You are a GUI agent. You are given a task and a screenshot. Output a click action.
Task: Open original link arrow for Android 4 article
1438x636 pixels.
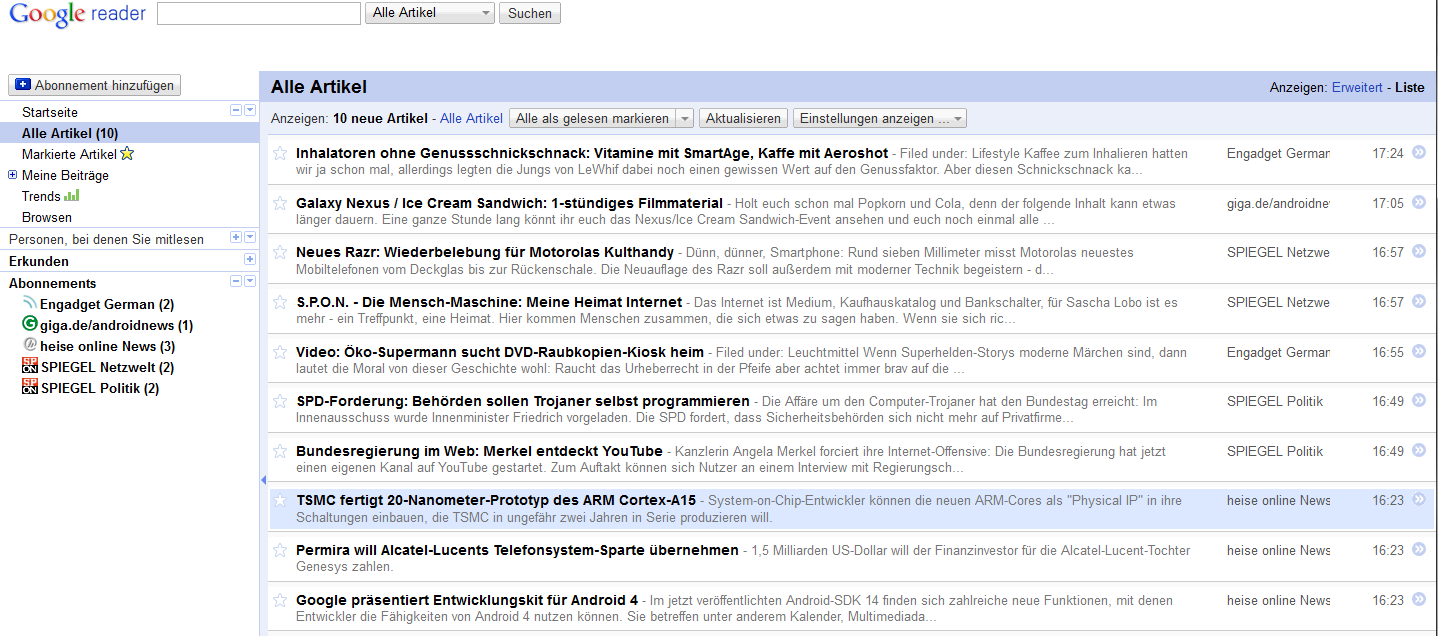pos(1418,599)
